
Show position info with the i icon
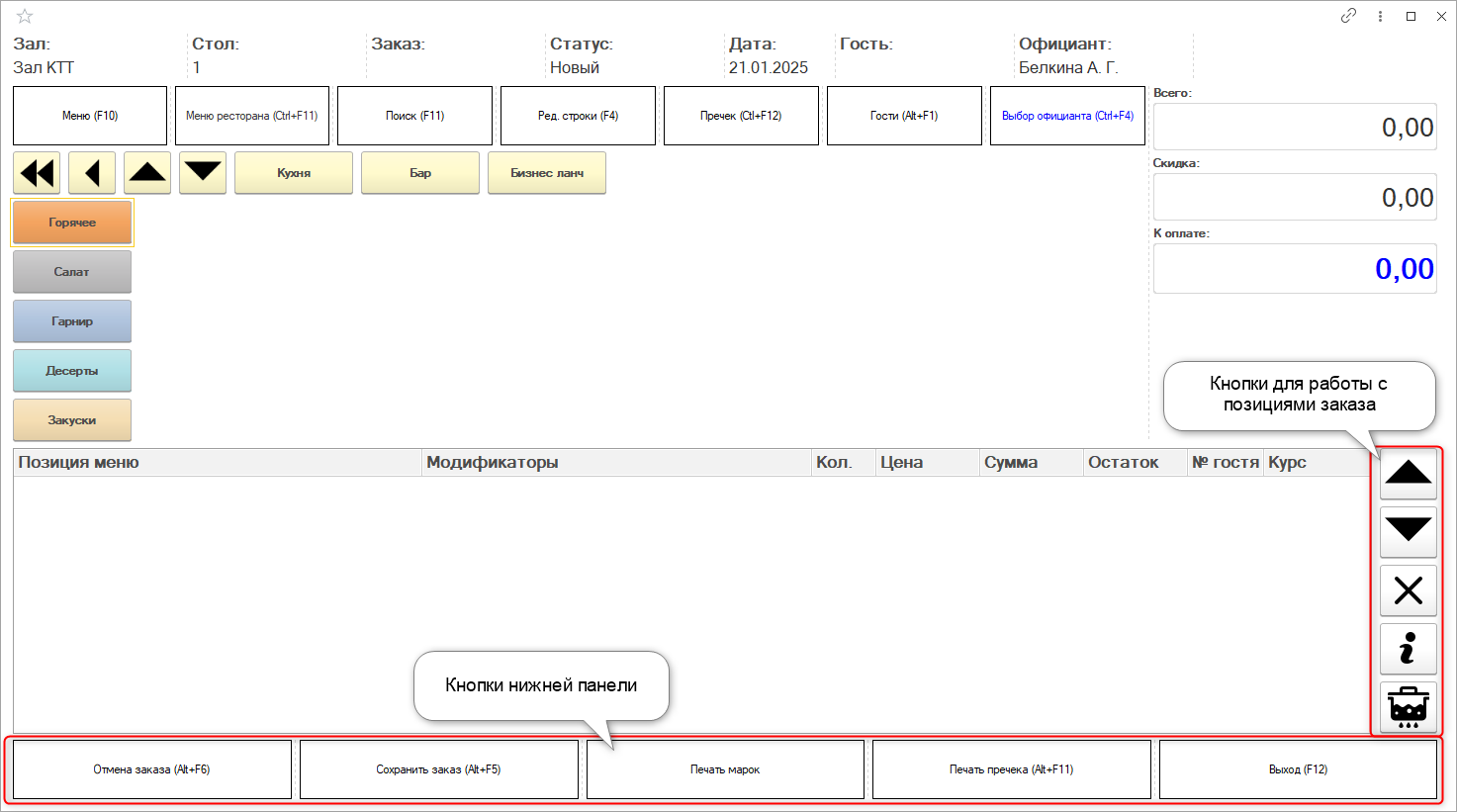pos(1408,649)
